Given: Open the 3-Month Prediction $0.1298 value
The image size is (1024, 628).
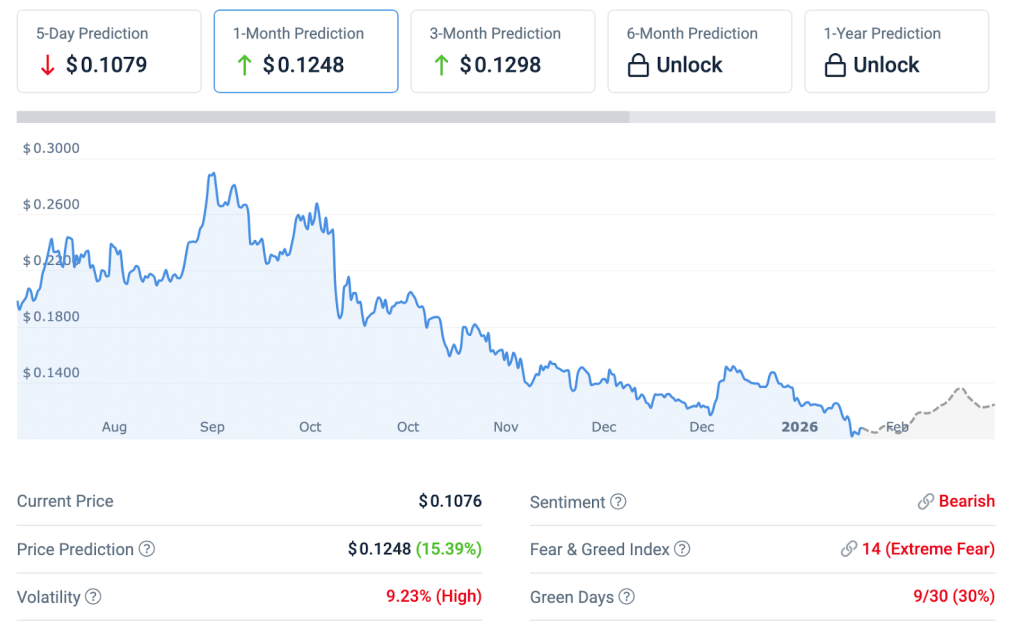Looking at the screenshot, I should 500,66.
